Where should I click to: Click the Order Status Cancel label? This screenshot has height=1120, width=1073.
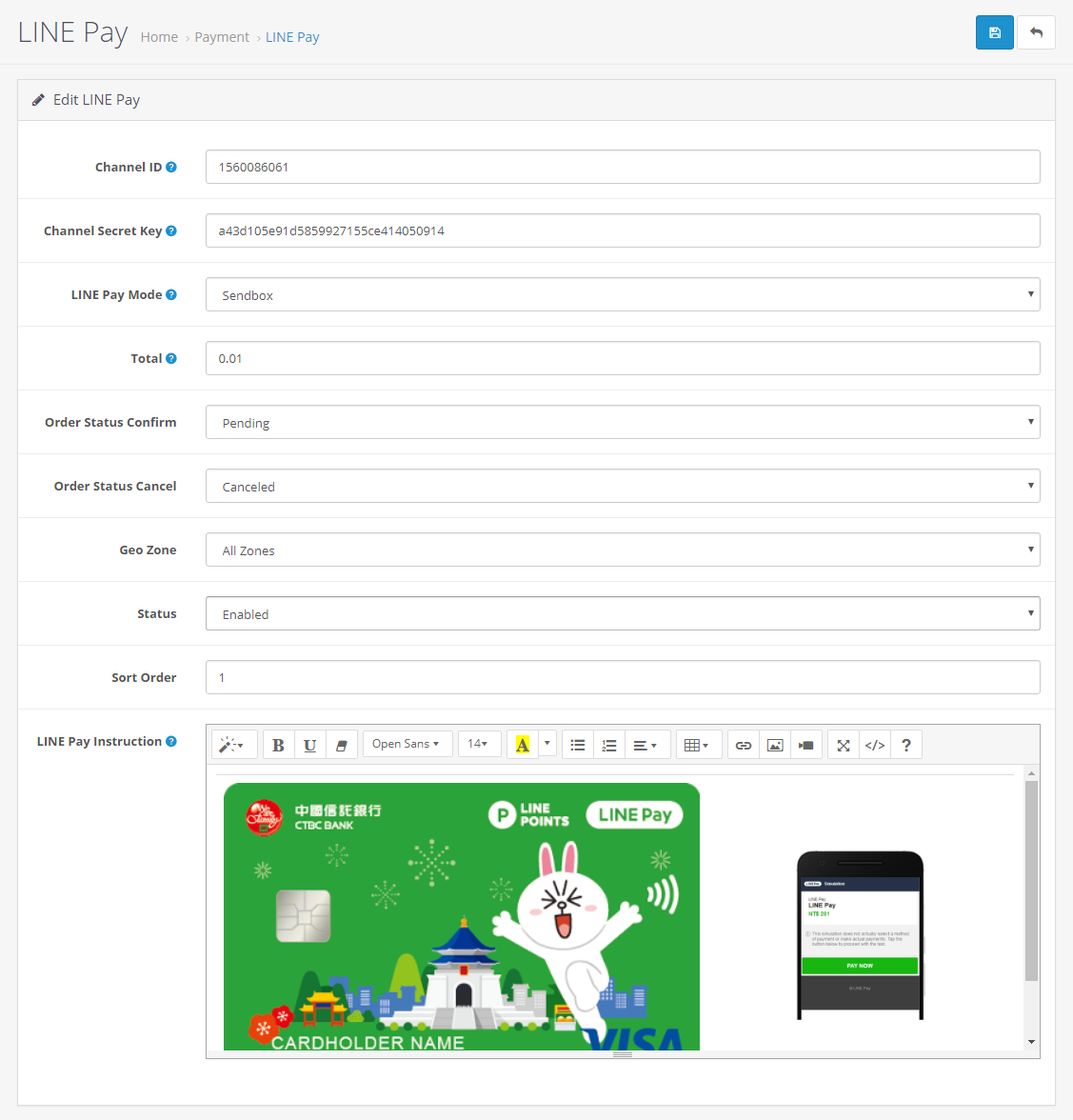[115, 486]
